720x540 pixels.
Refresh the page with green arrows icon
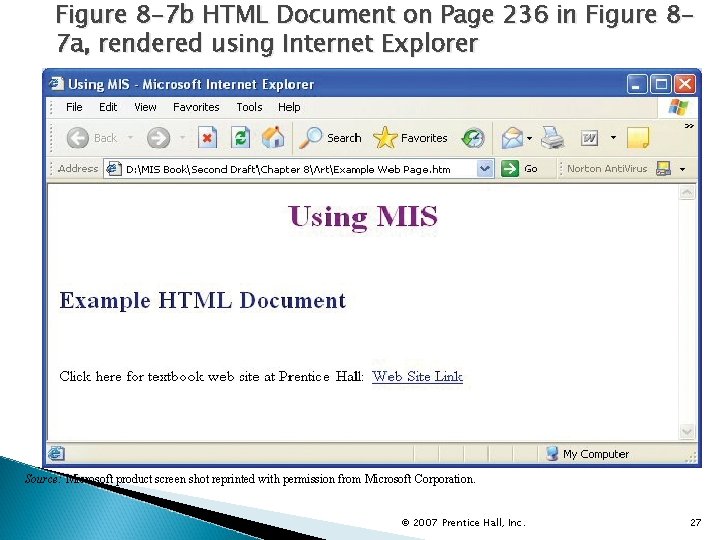[240, 137]
